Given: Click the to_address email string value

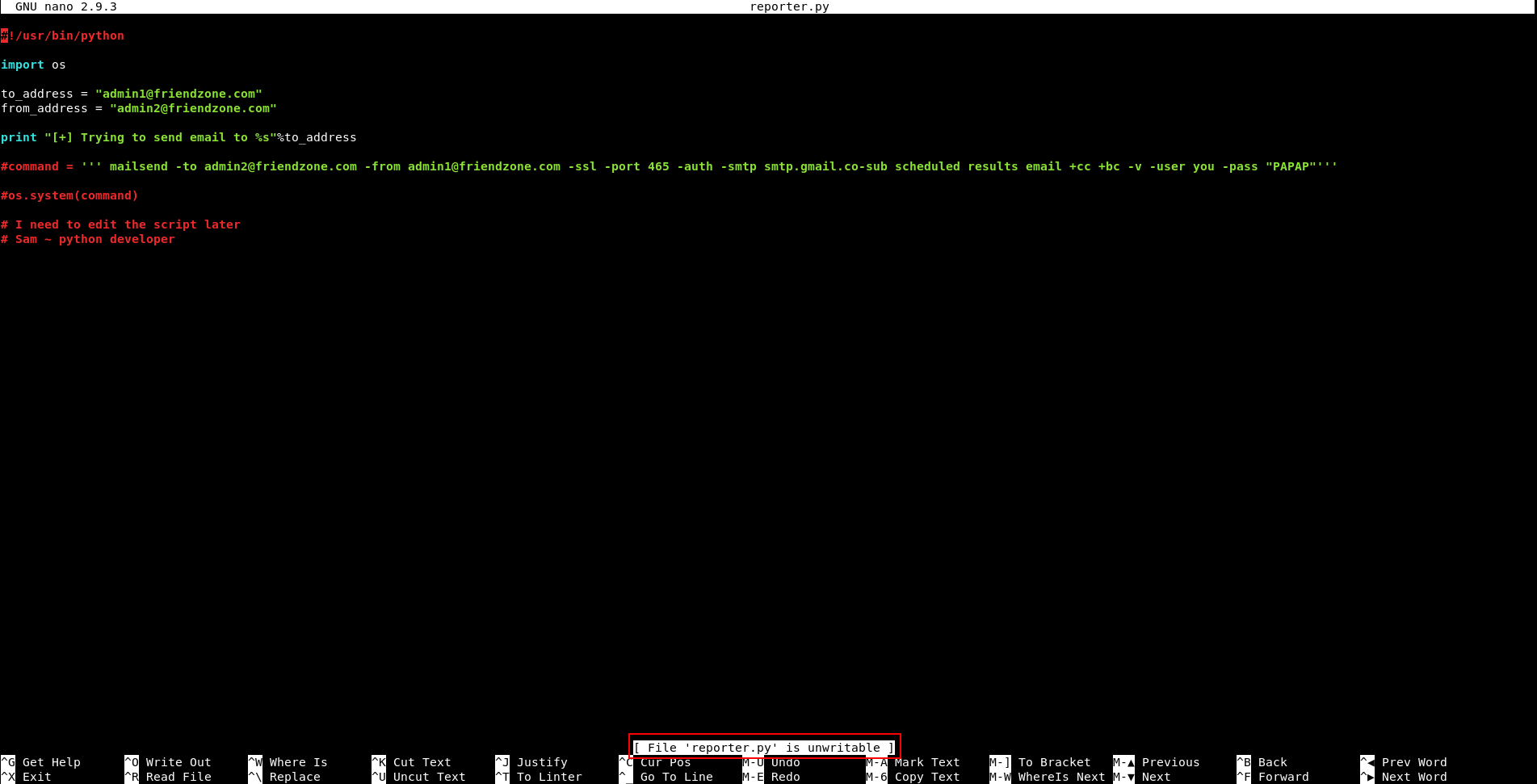Looking at the screenshot, I should pos(178,94).
